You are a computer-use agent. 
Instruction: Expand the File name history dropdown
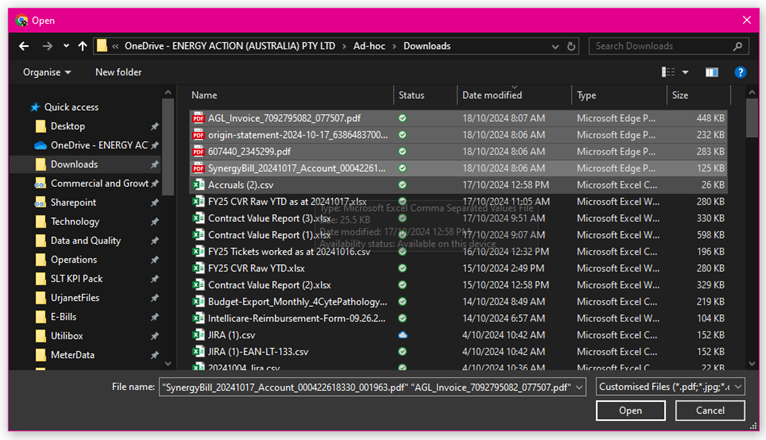pyautogui.click(x=580, y=386)
